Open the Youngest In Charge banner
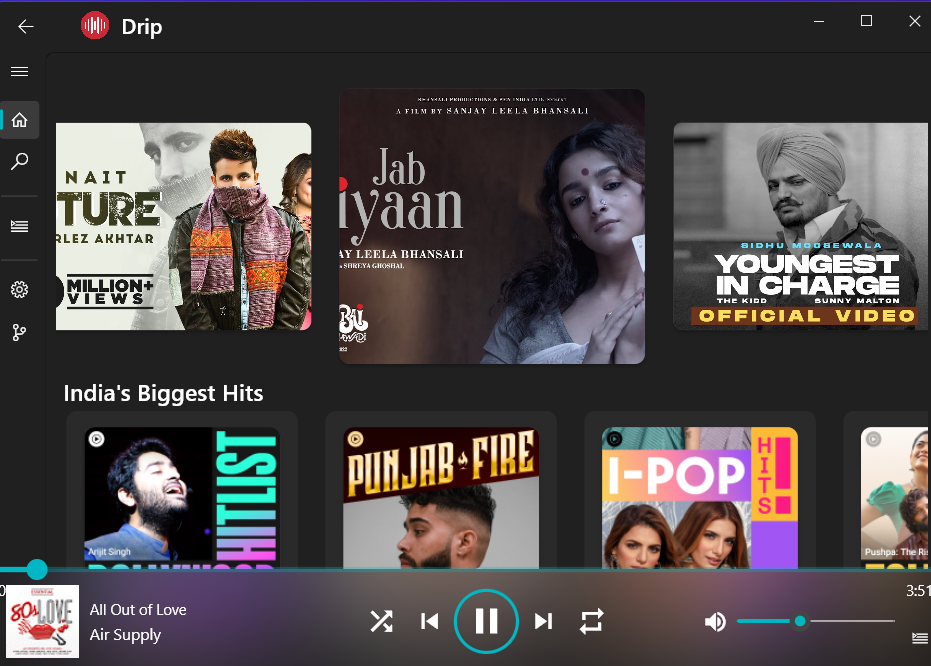931x666 pixels. (802, 226)
